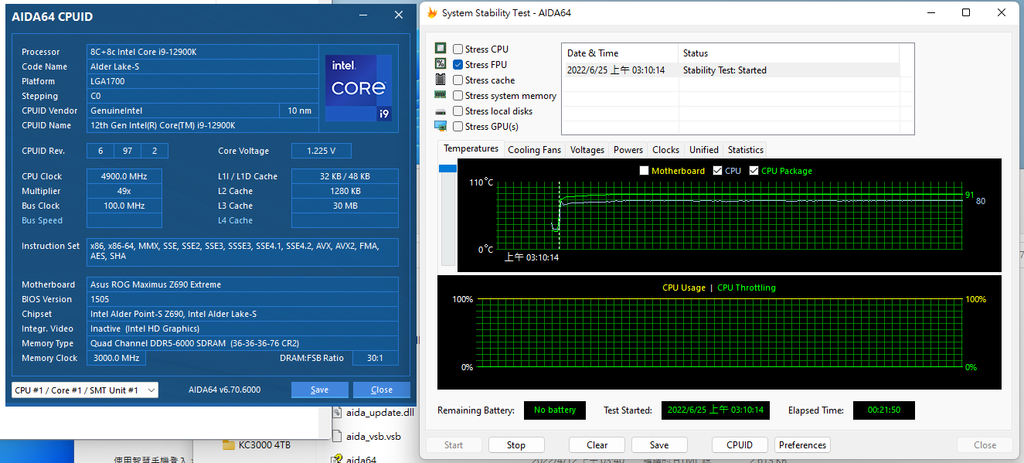Screen dimensions: 1024x463
Task: Click the L2 Cache 1280 KB value
Action: (x=345, y=191)
